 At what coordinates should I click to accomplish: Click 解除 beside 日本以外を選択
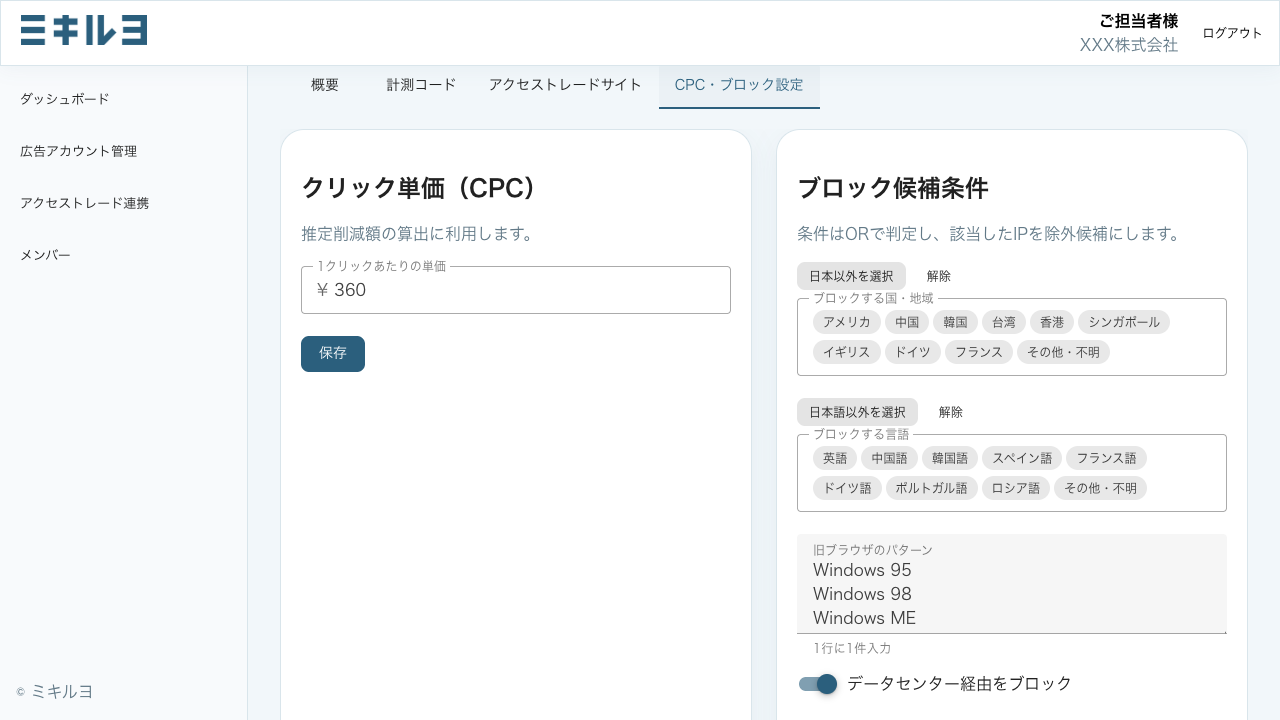coord(939,276)
